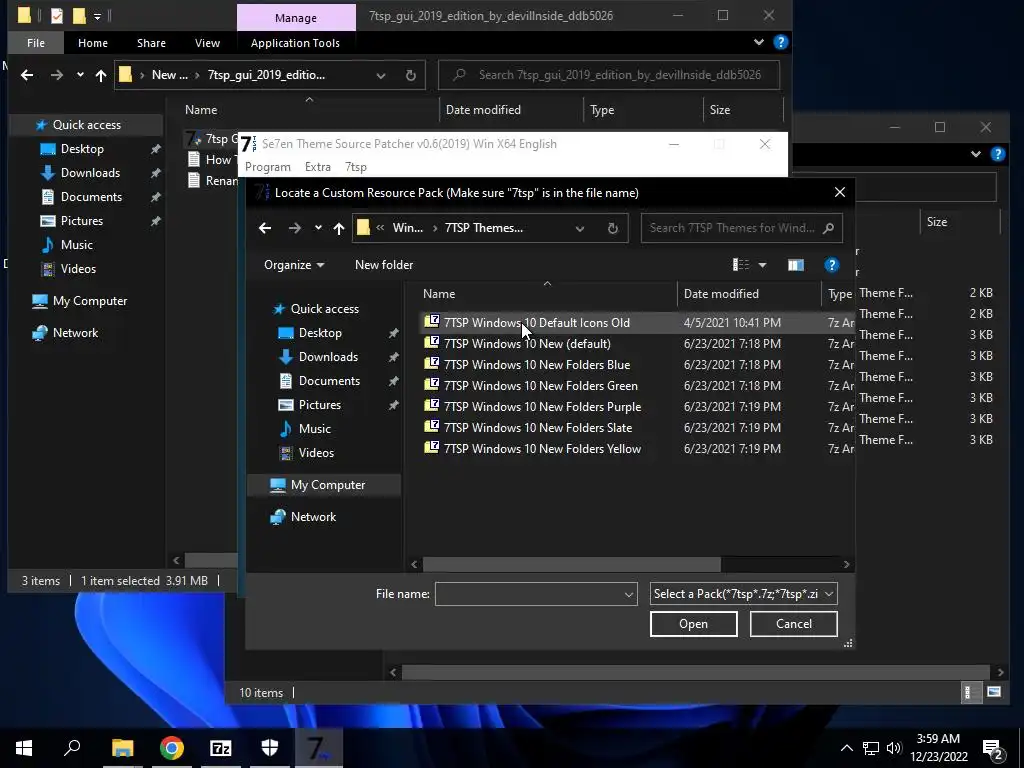
Task: Select 7TSP Windows 10 Default Icons Old
Action: 536,323
